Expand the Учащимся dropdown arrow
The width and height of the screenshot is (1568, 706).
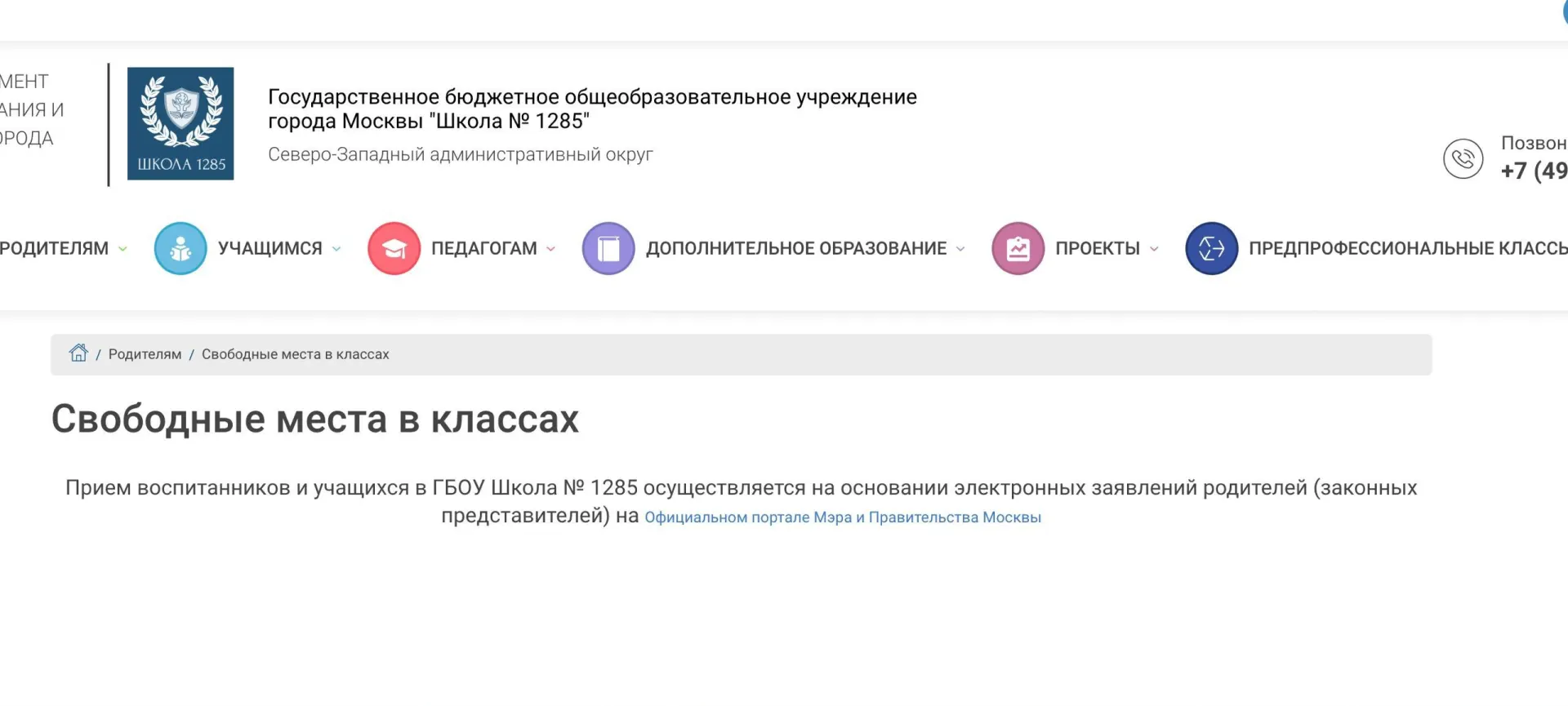336,249
